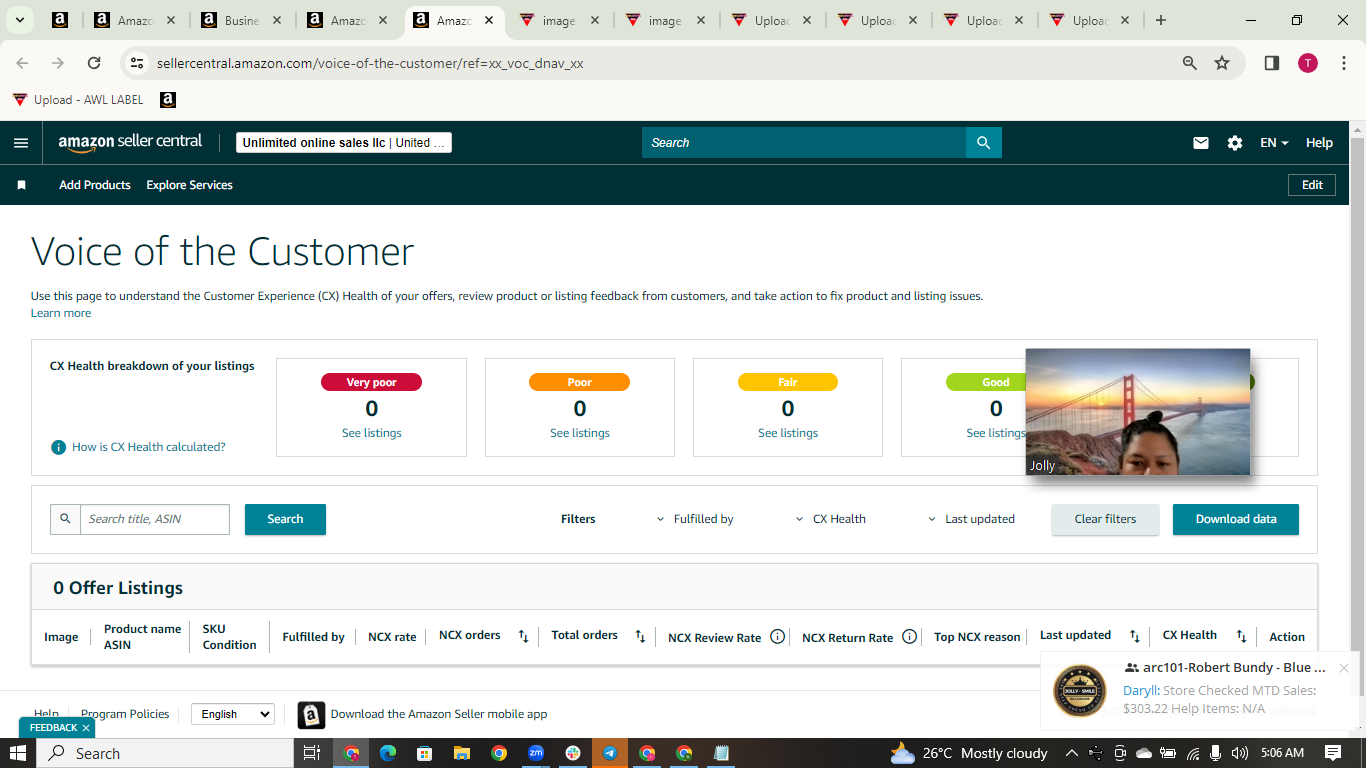Sort the table by CX Health column

(x=1241, y=636)
